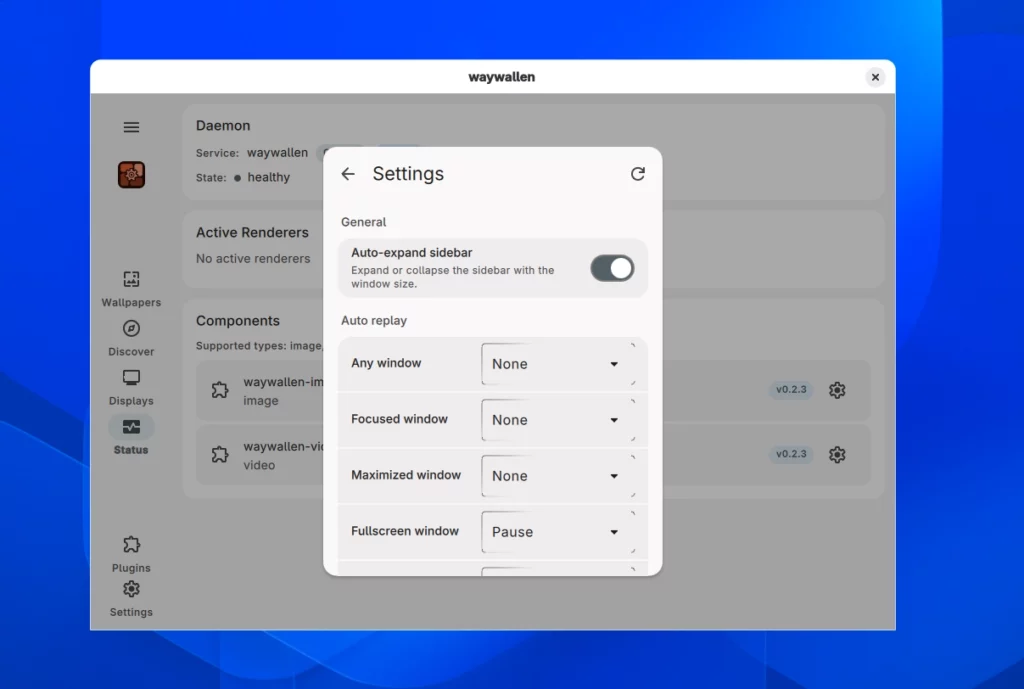The width and height of the screenshot is (1024, 689).
Task: Click the Maximized window label
Action: [406, 475]
